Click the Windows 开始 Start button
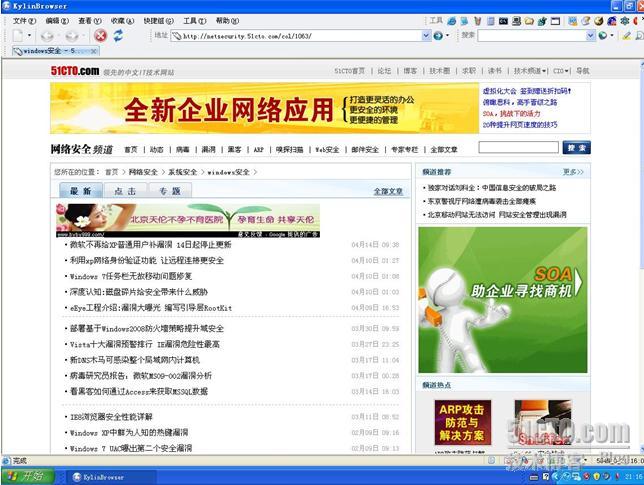The image size is (644, 485). point(28,476)
